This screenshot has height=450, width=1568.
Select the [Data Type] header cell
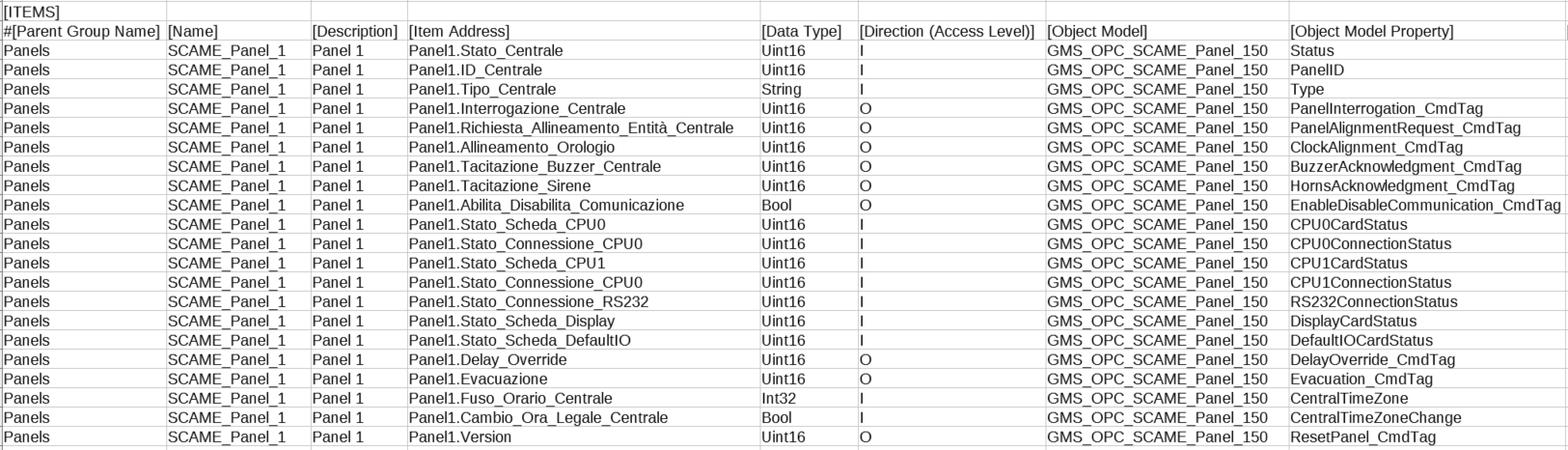click(801, 31)
